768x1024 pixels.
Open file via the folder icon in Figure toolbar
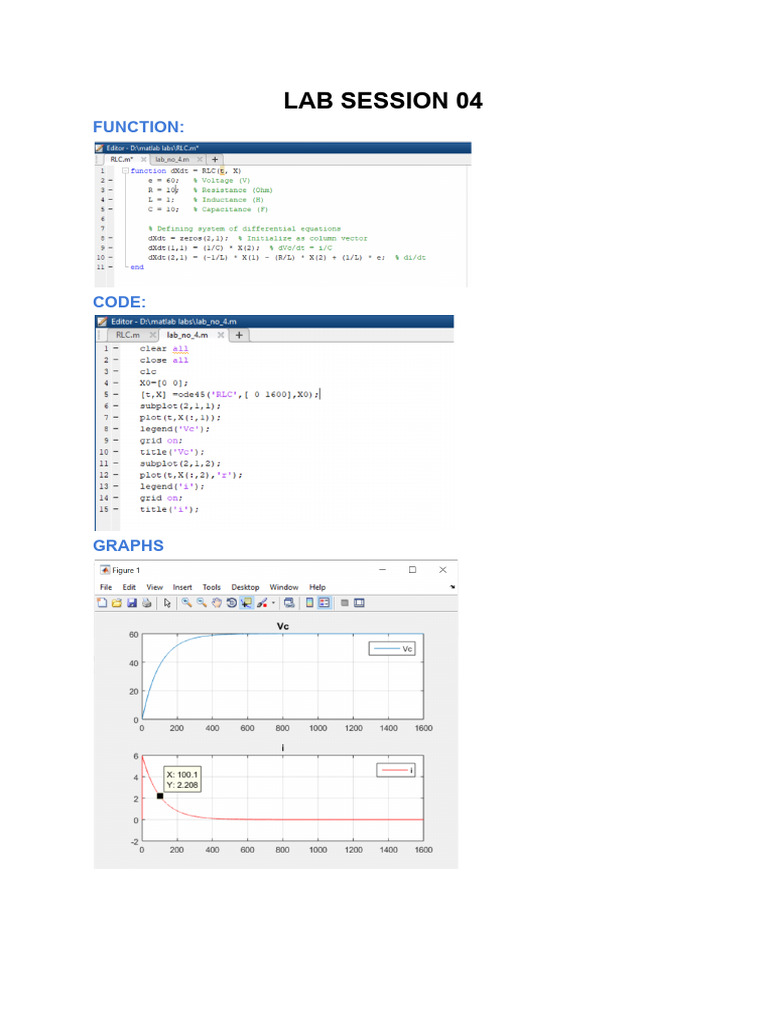click(117, 603)
